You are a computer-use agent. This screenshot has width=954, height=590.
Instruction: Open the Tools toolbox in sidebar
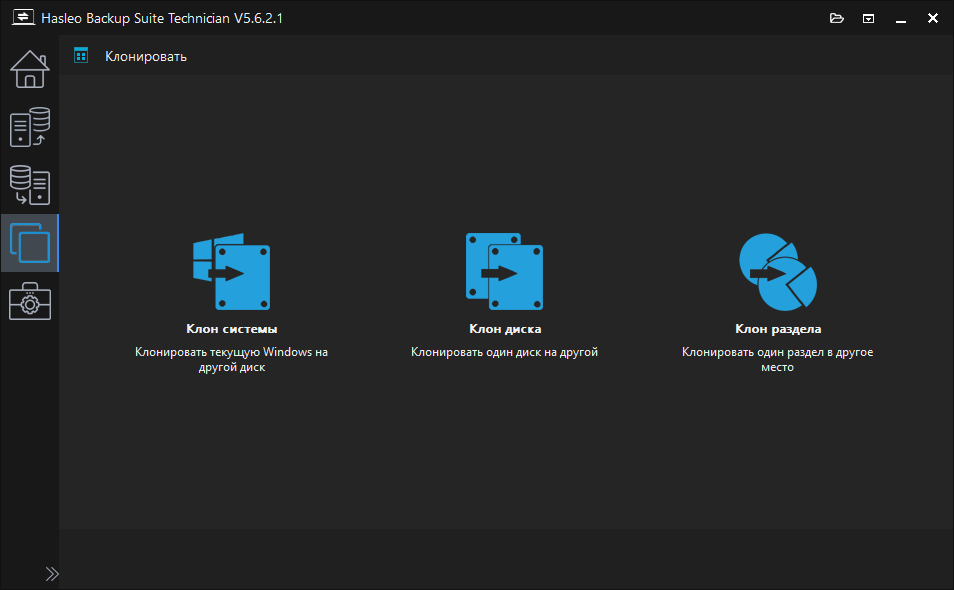point(29,301)
